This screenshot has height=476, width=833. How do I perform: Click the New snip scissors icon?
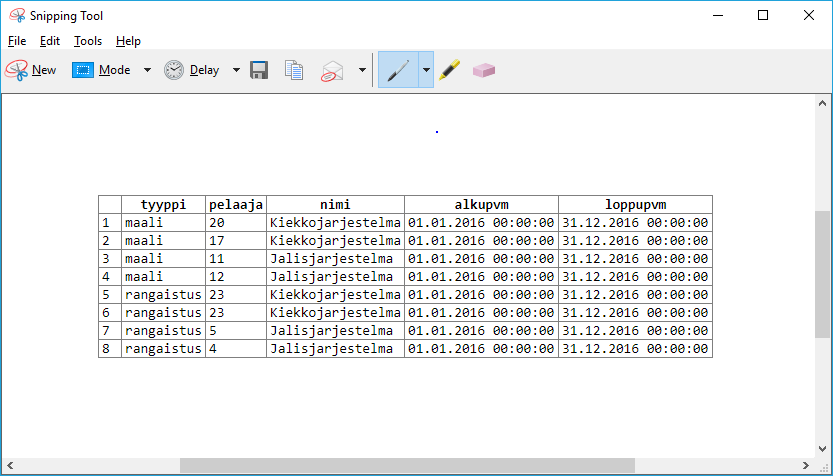[x=17, y=70]
